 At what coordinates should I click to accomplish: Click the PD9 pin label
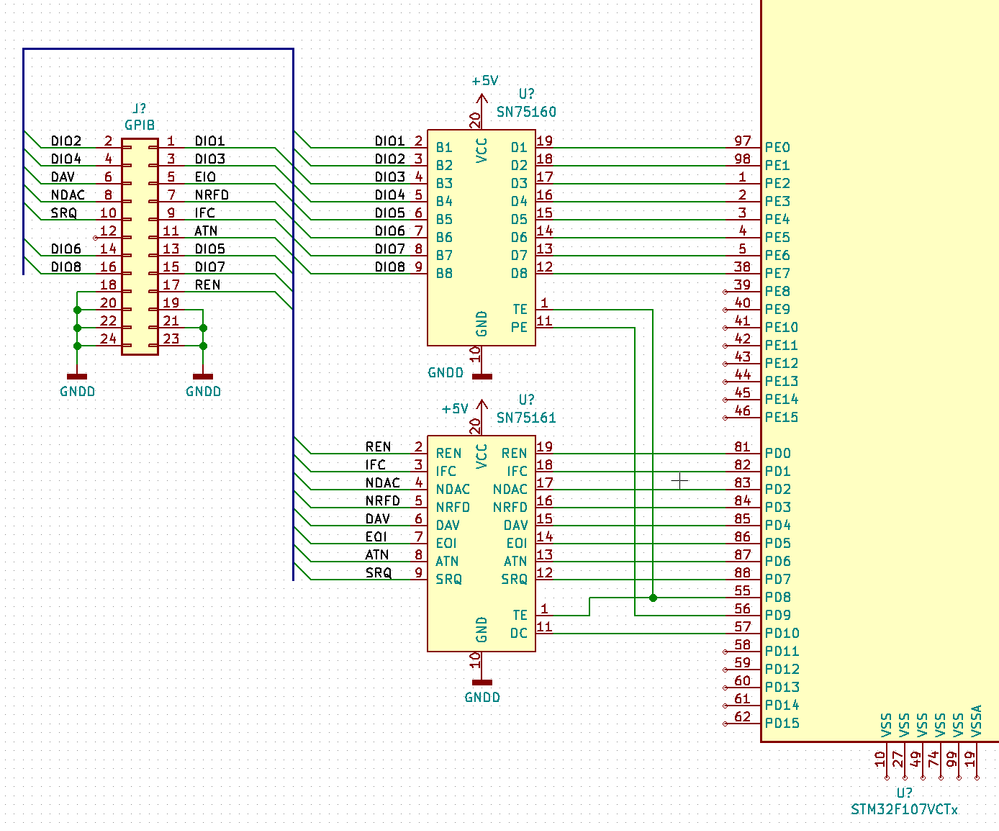pyautogui.click(x=778, y=615)
